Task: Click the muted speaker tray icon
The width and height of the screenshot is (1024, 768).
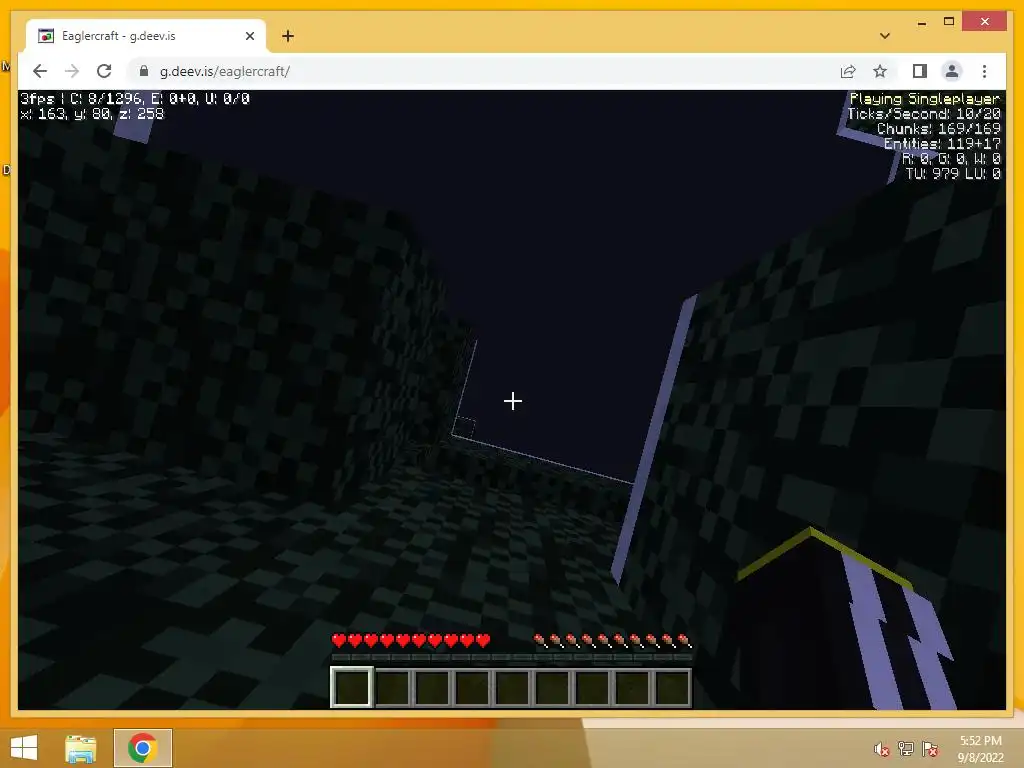Action: (882, 749)
